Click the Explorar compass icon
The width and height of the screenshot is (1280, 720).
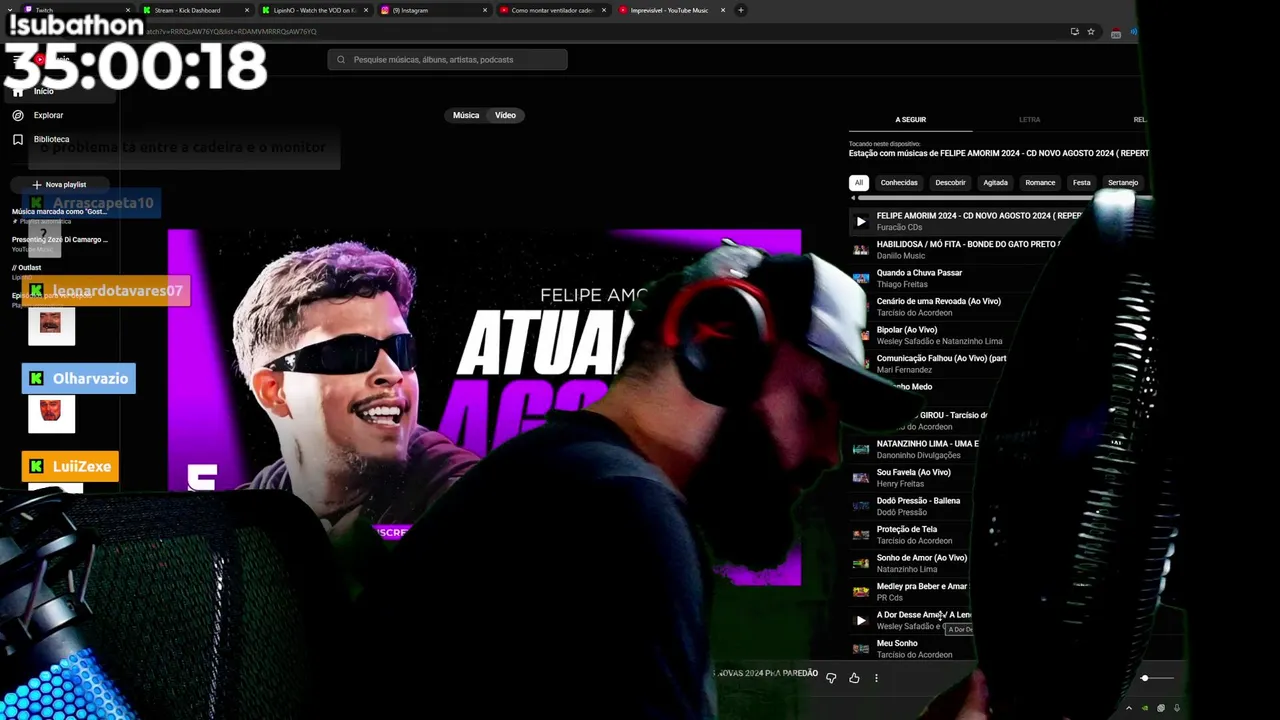18,115
